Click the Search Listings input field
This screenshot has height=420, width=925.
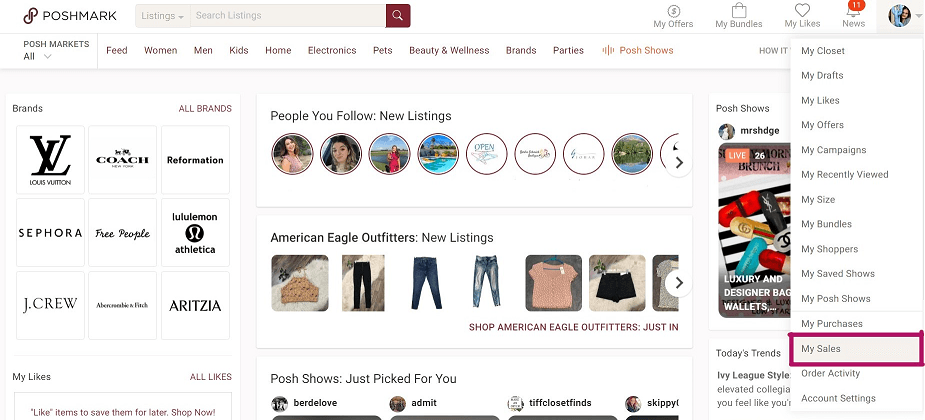288,15
